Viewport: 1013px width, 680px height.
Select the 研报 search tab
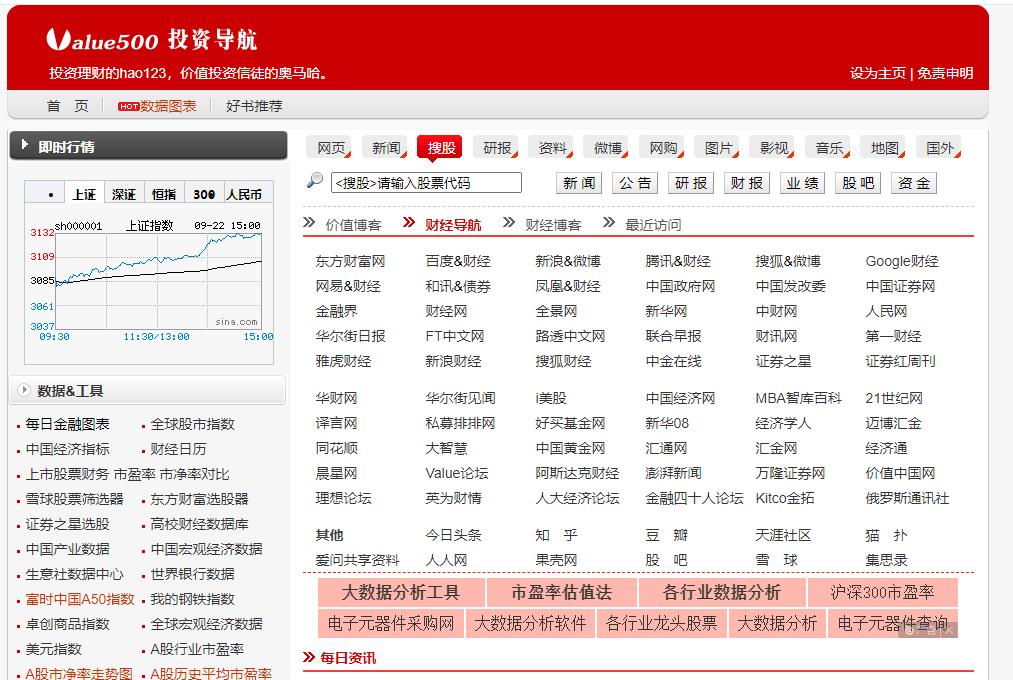tap(496, 148)
